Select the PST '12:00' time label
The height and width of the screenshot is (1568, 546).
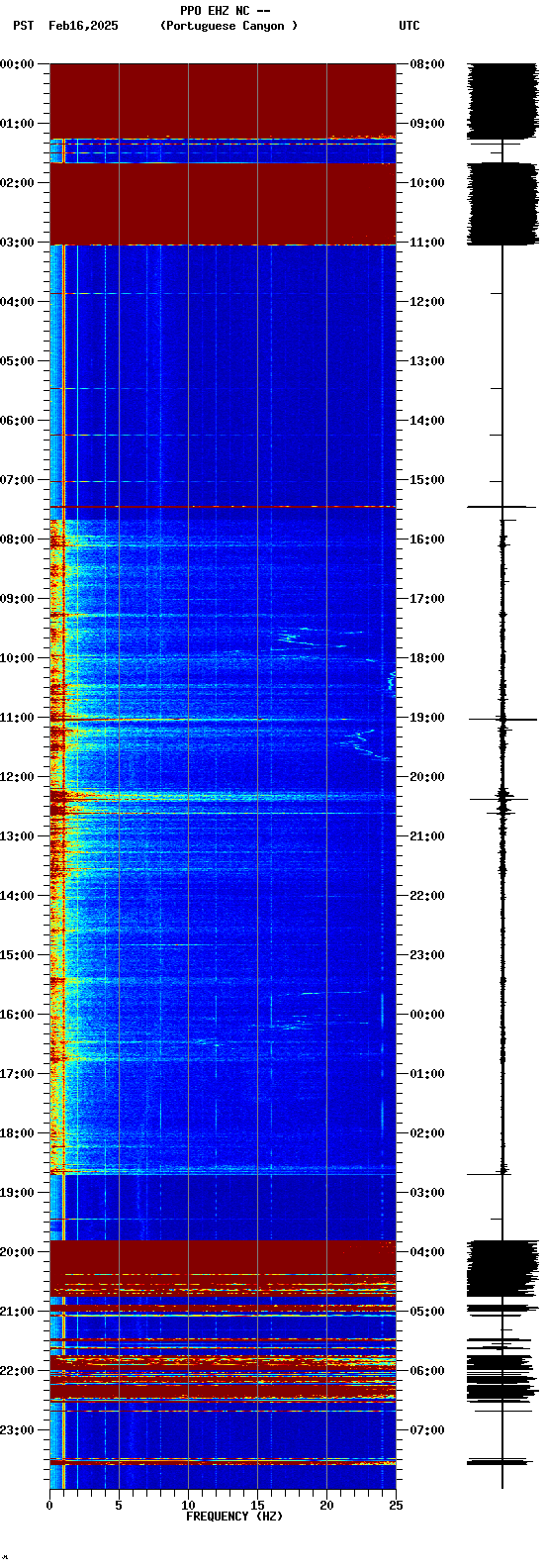[18, 777]
